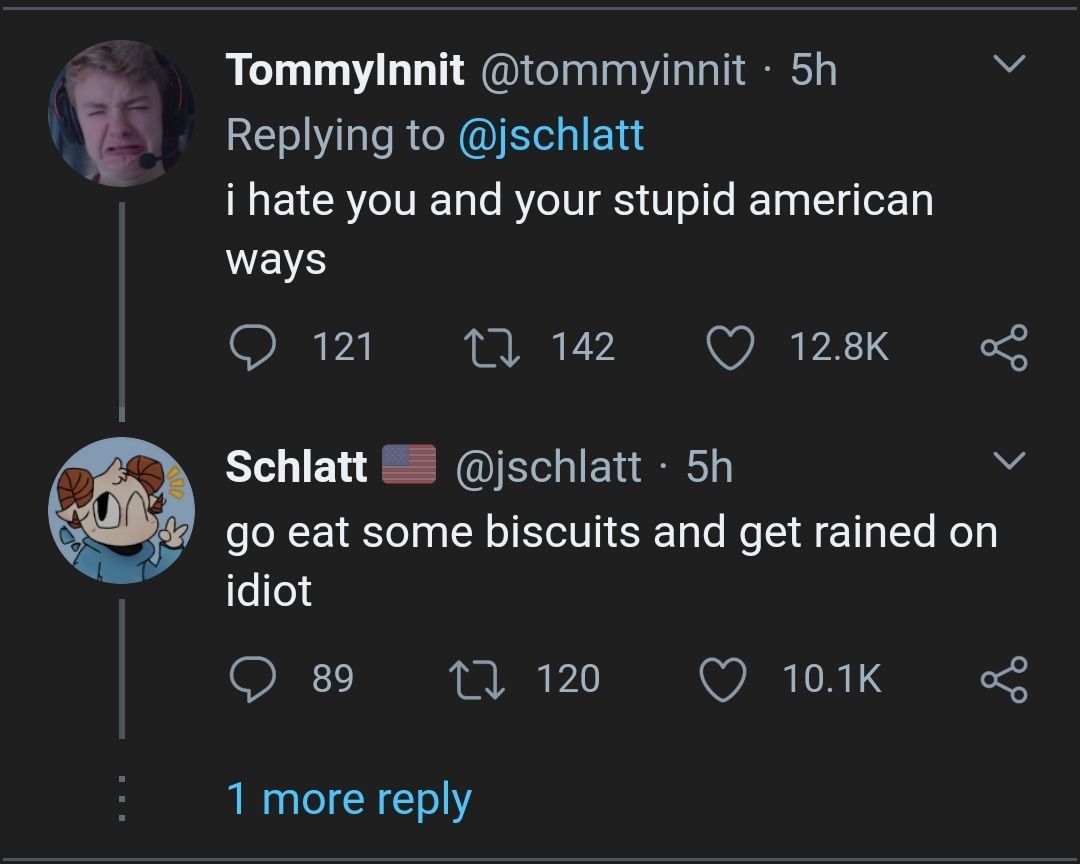Reply to TommyInnit's tweet via comment icon
1080x864 pixels.
point(252,347)
